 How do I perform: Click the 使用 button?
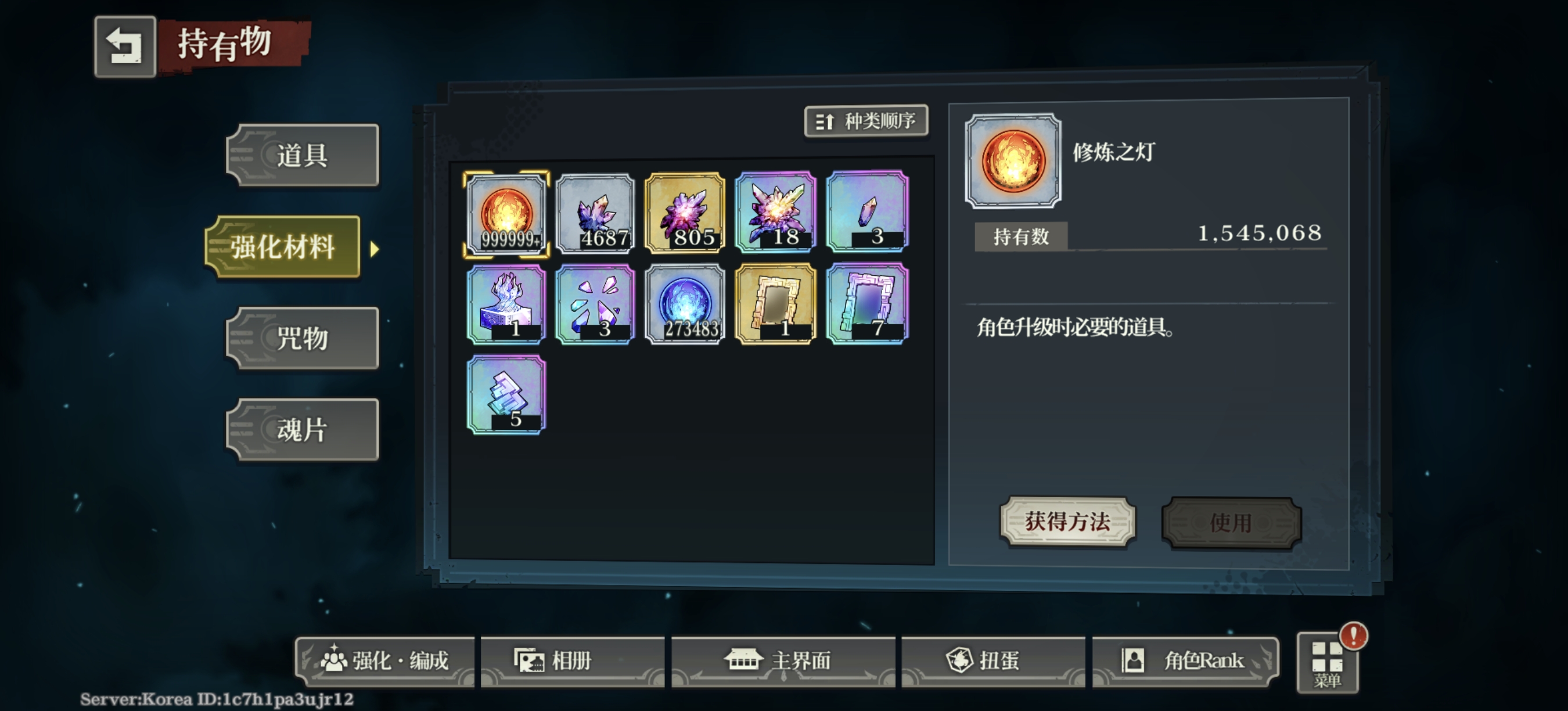[x=1231, y=523]
